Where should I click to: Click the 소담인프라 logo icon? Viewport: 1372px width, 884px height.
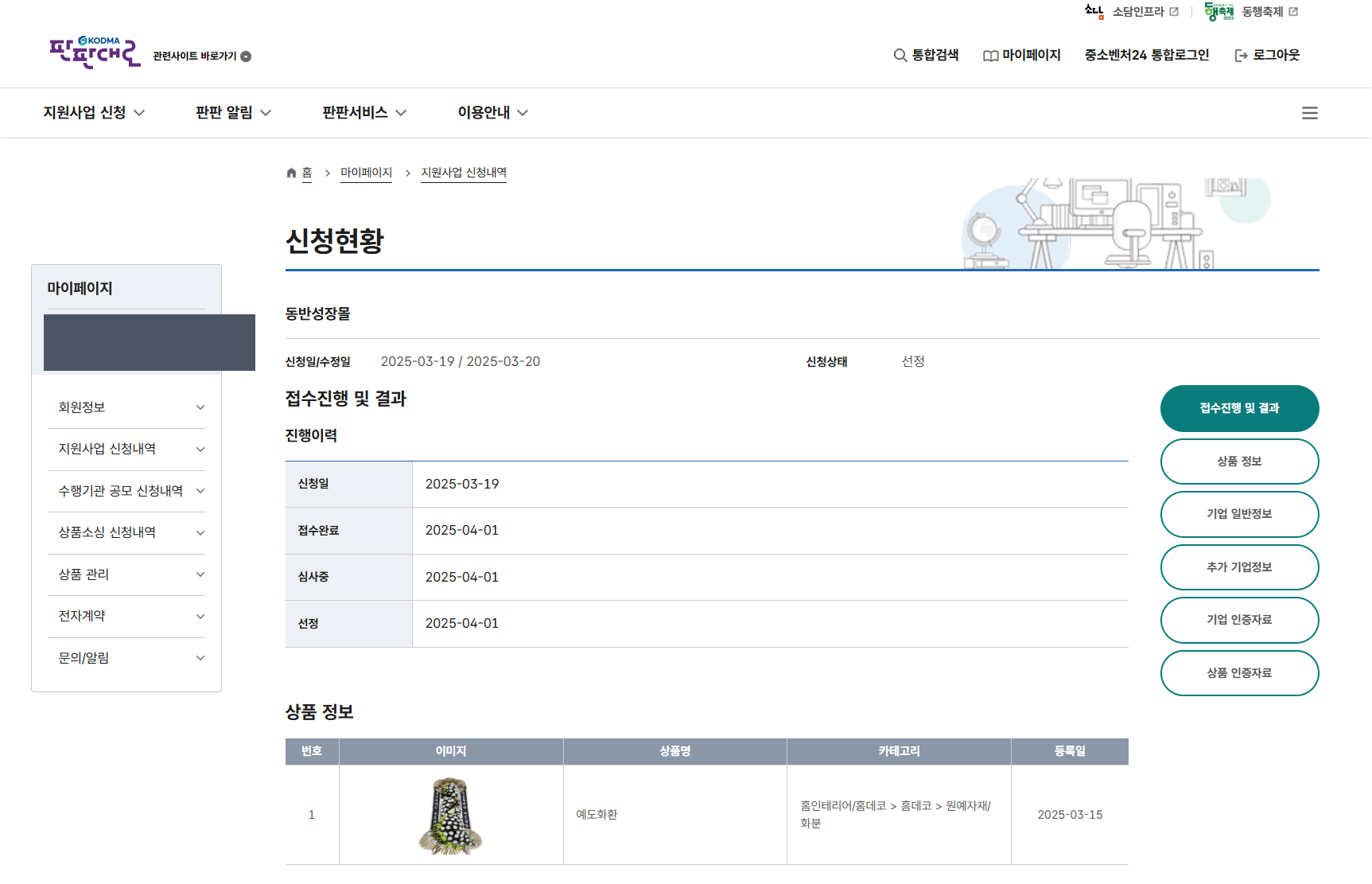[1094, 12]
